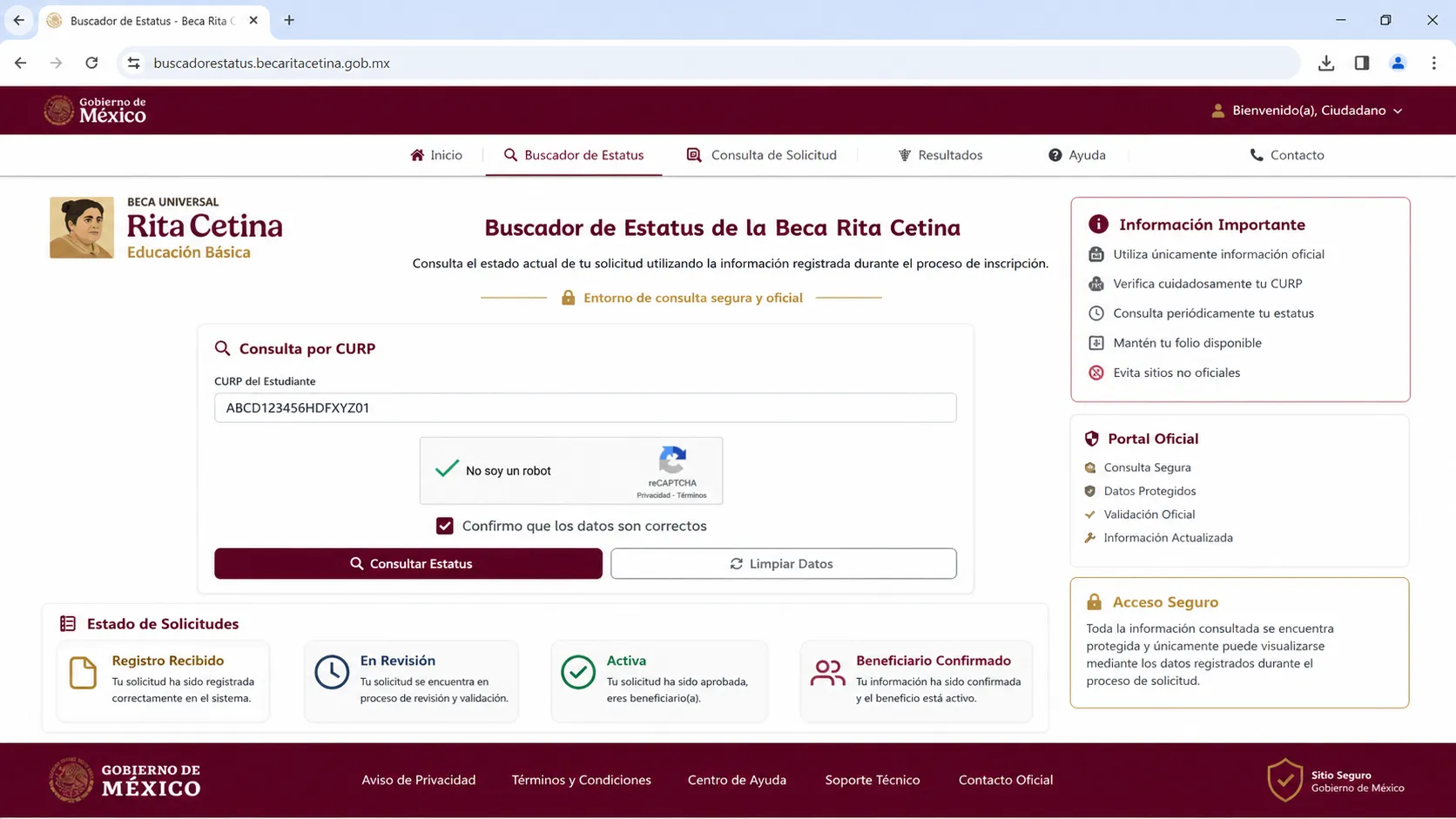Close the Buscador de Estatus browser tab

click(x=253, y=20)
